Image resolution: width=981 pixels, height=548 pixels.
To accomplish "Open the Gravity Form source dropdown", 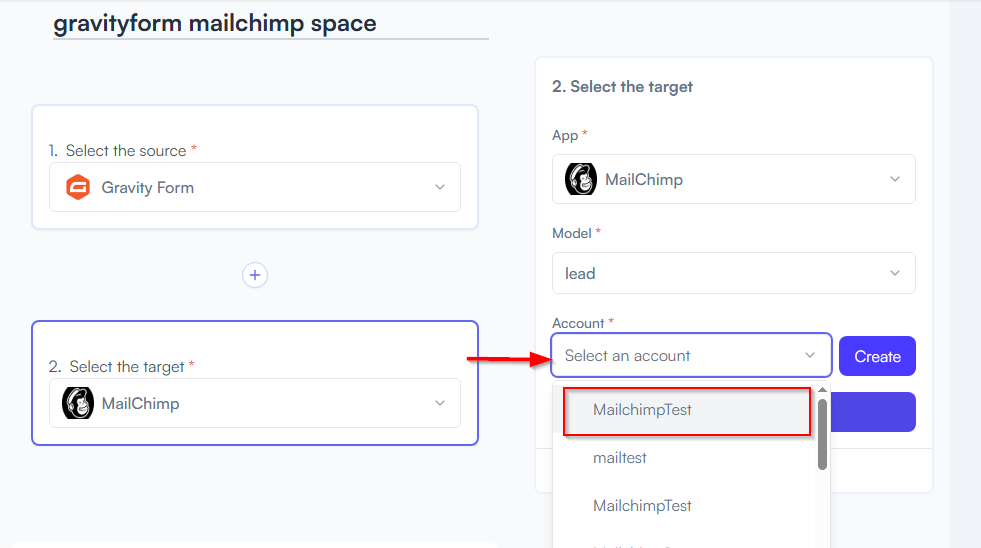I will (255, 187).
